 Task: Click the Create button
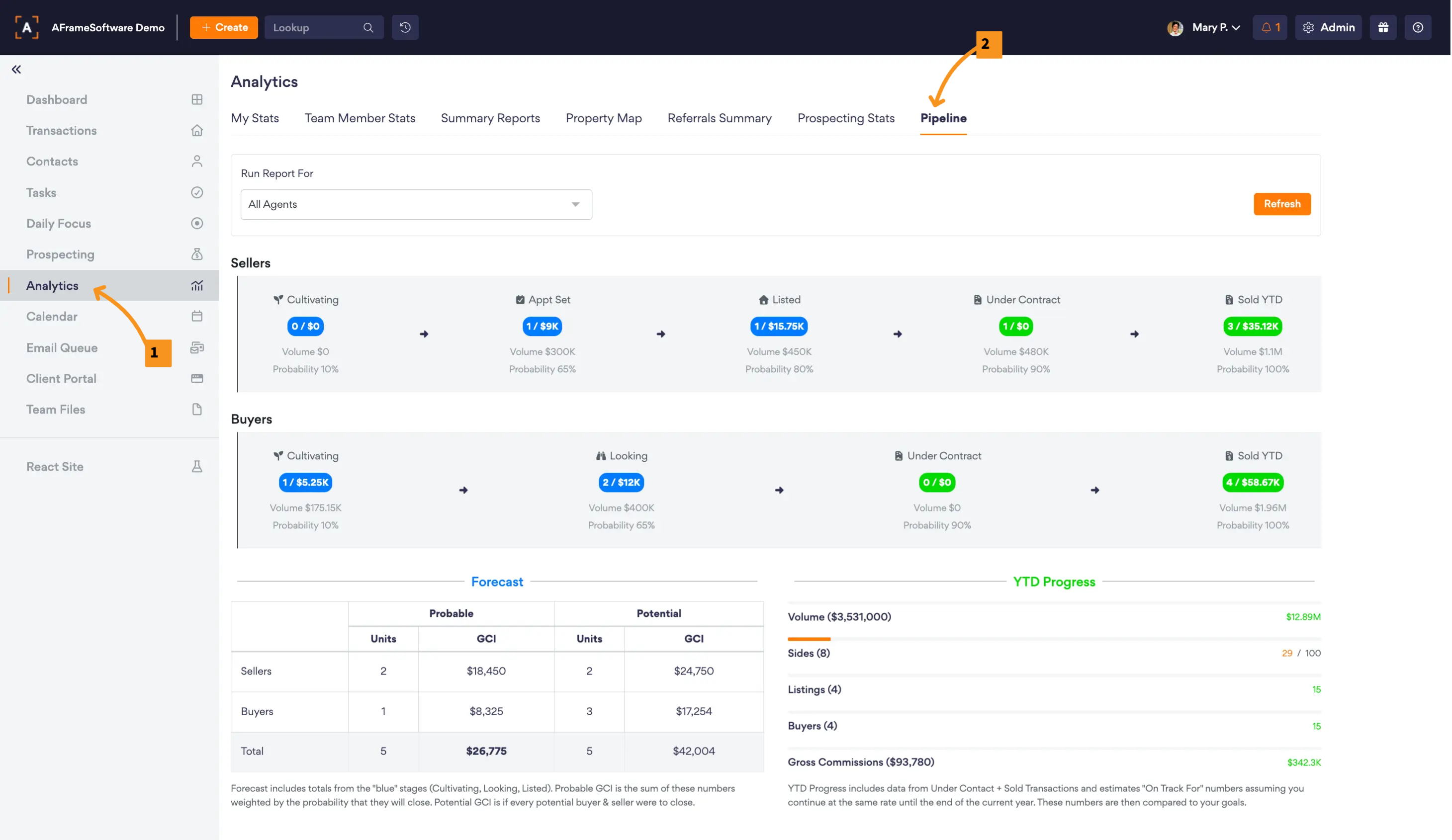[224, 27]
